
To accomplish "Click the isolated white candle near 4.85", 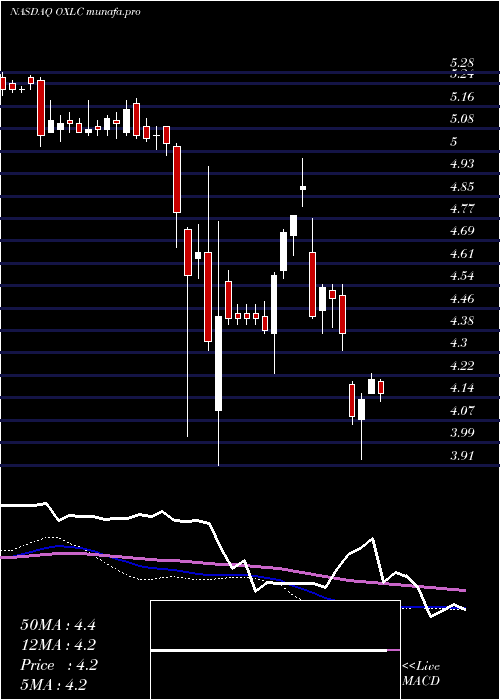I will click(x=303, y=188).
